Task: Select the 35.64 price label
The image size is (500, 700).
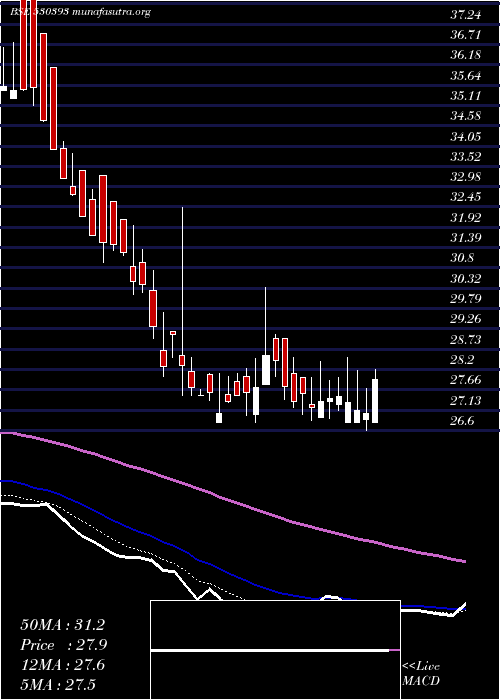Action: (x=465, y=76)
